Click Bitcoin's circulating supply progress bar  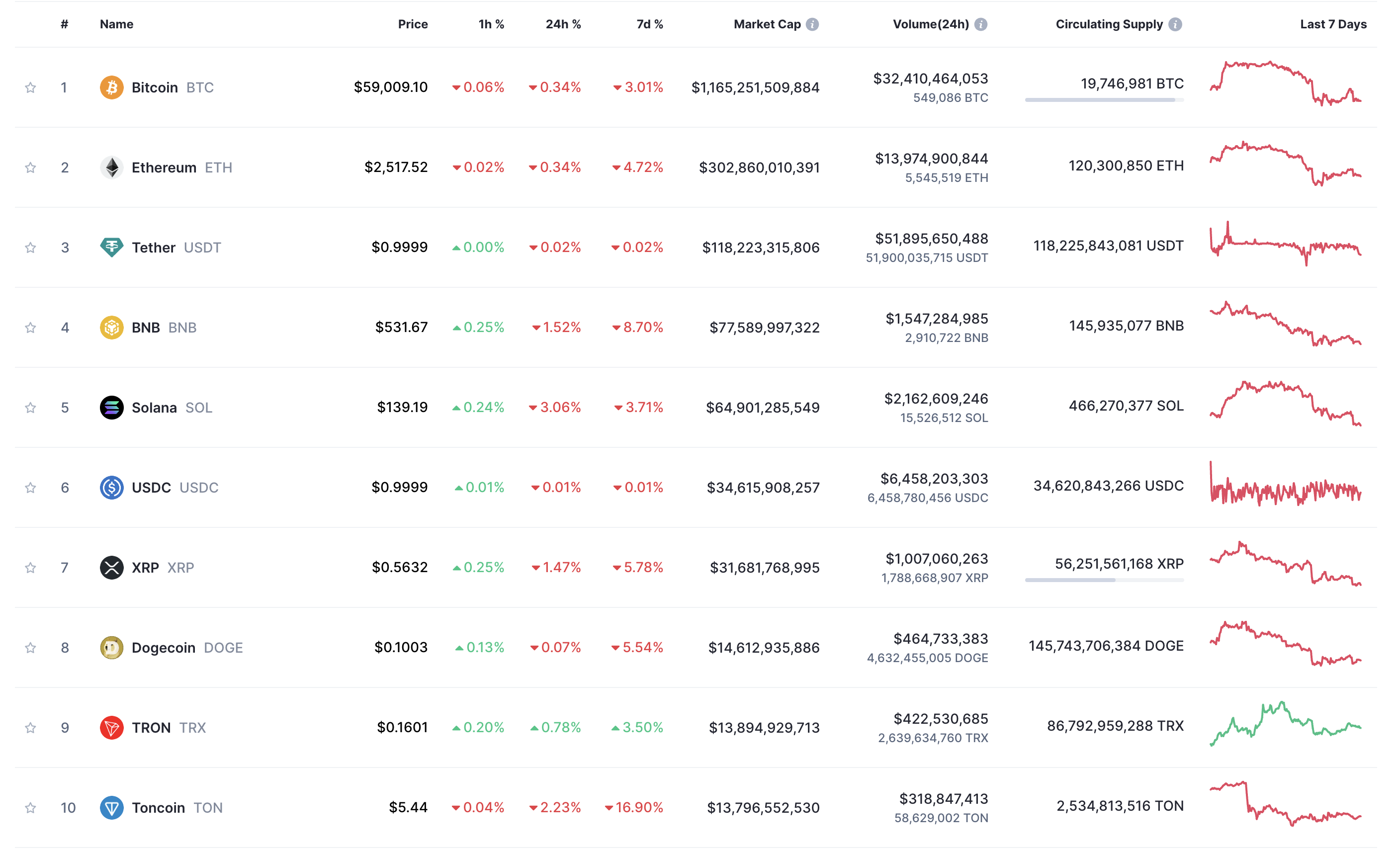pyautogui.click(x=1104, y=100)
